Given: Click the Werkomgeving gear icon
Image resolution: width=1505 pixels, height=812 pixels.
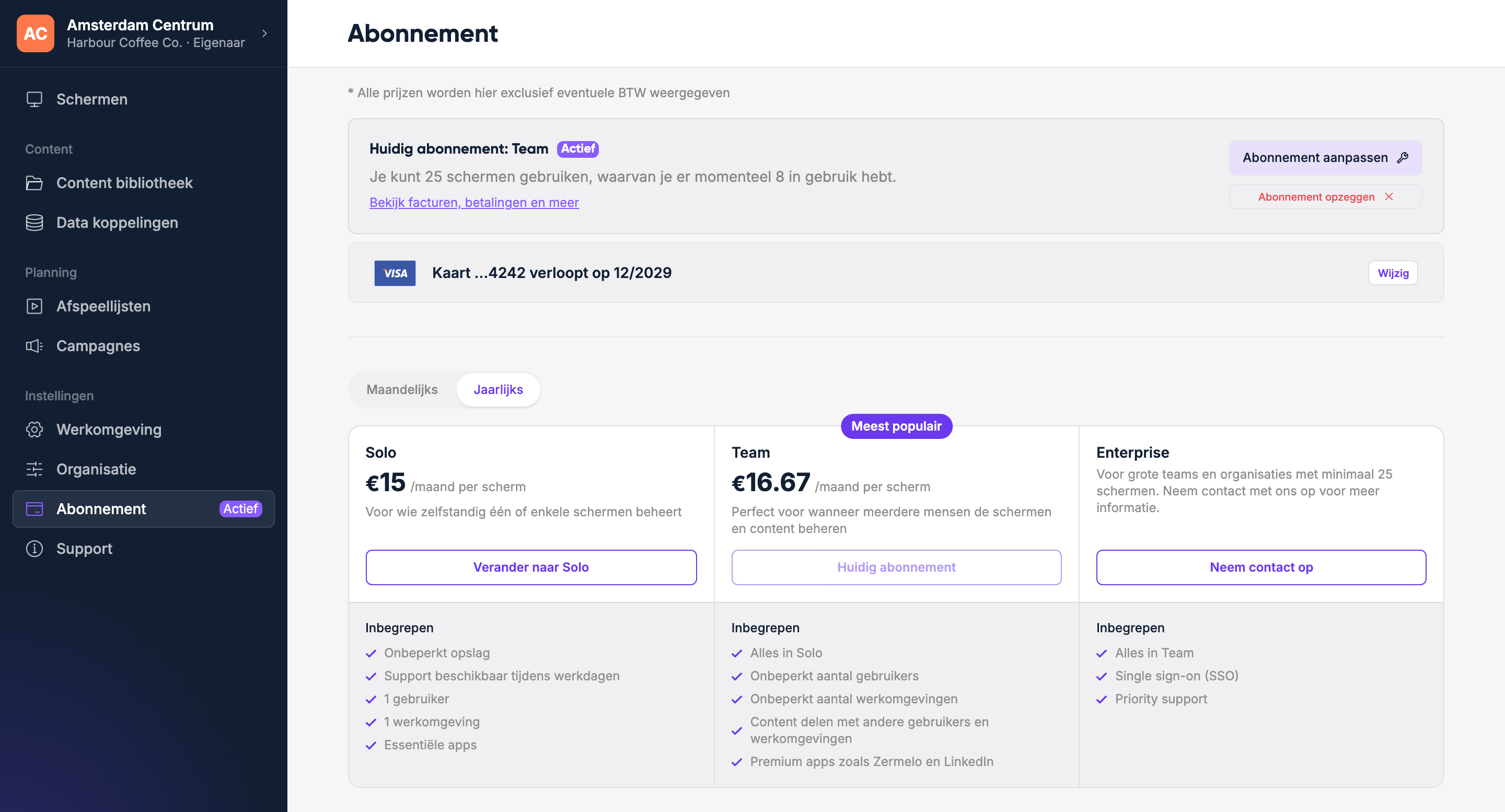Looking at the screenshot, I should tap(34, 430).
